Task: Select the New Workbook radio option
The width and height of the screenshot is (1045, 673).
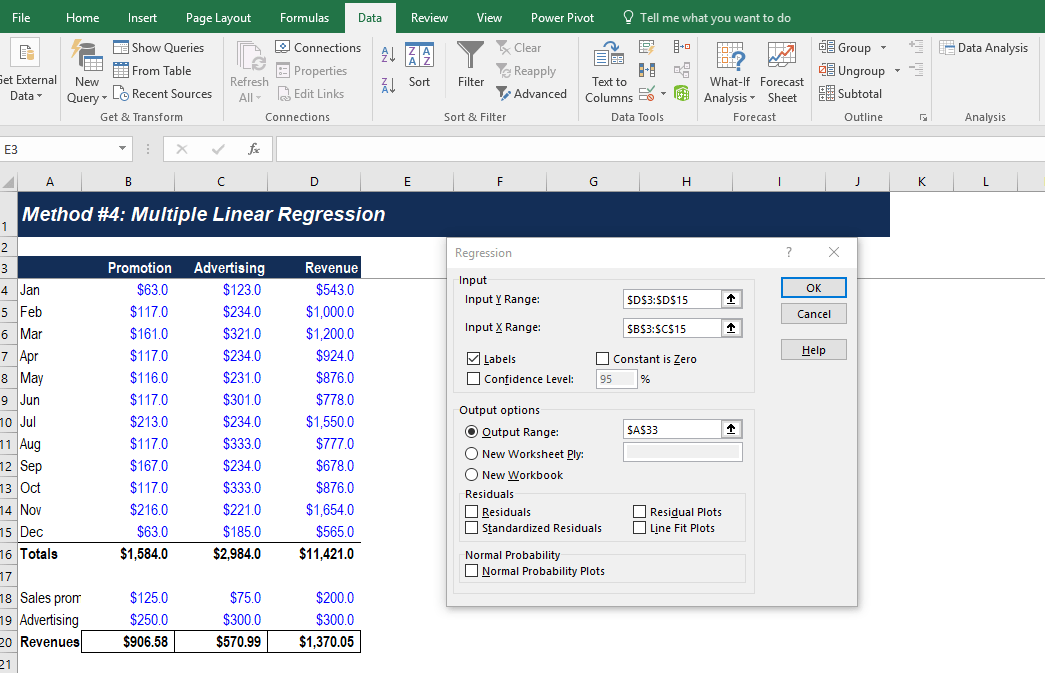Action: (x=471, y=475)
